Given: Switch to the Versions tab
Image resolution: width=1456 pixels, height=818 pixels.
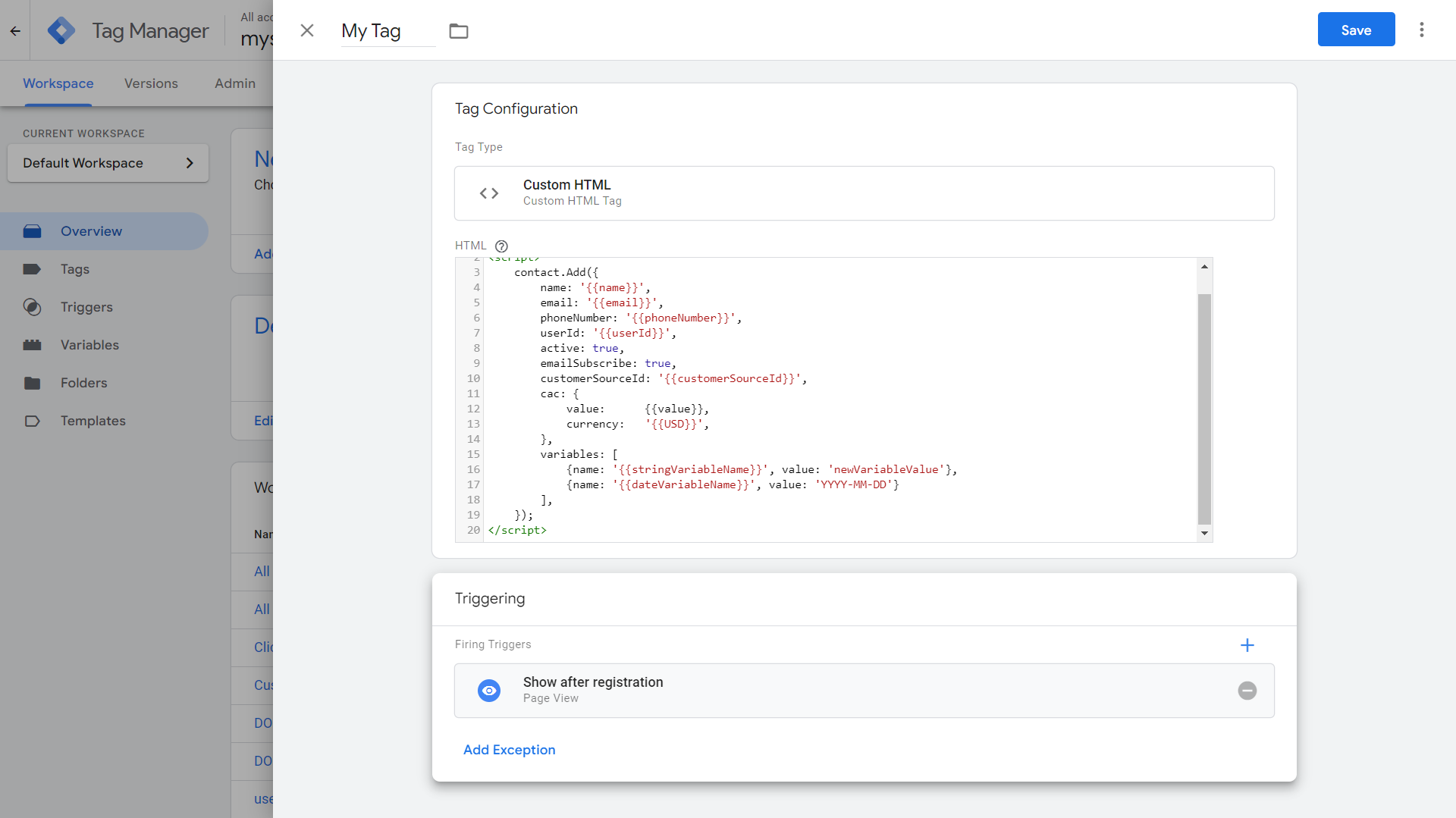Looking at the screenshot, I should (151, 83).
